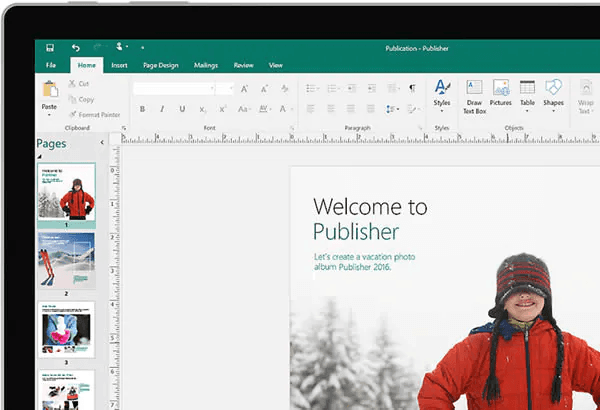
Task: Switch to the Insert tab
Action: pyautogui.click(x=119, y=65)
